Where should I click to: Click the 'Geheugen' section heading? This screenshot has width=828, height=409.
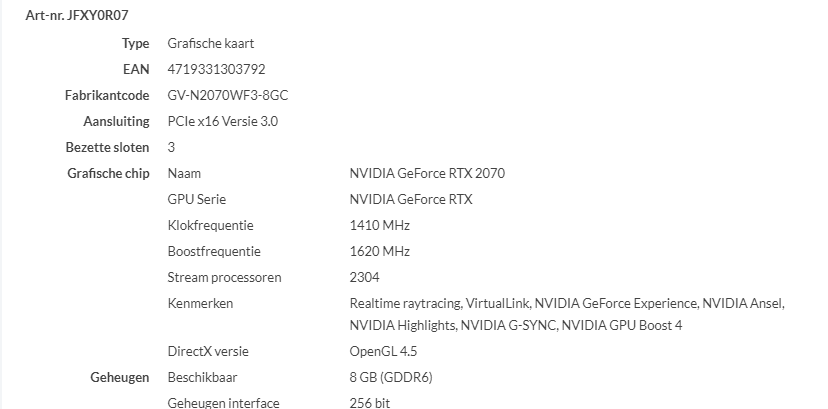[x=119, y=377]
